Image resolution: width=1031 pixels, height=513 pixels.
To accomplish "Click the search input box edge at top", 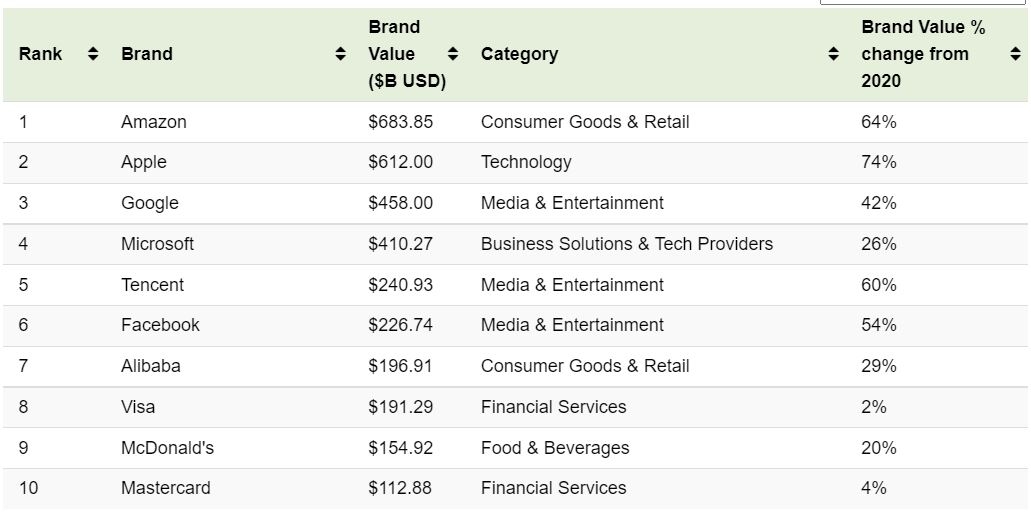I will pos(922,3).
